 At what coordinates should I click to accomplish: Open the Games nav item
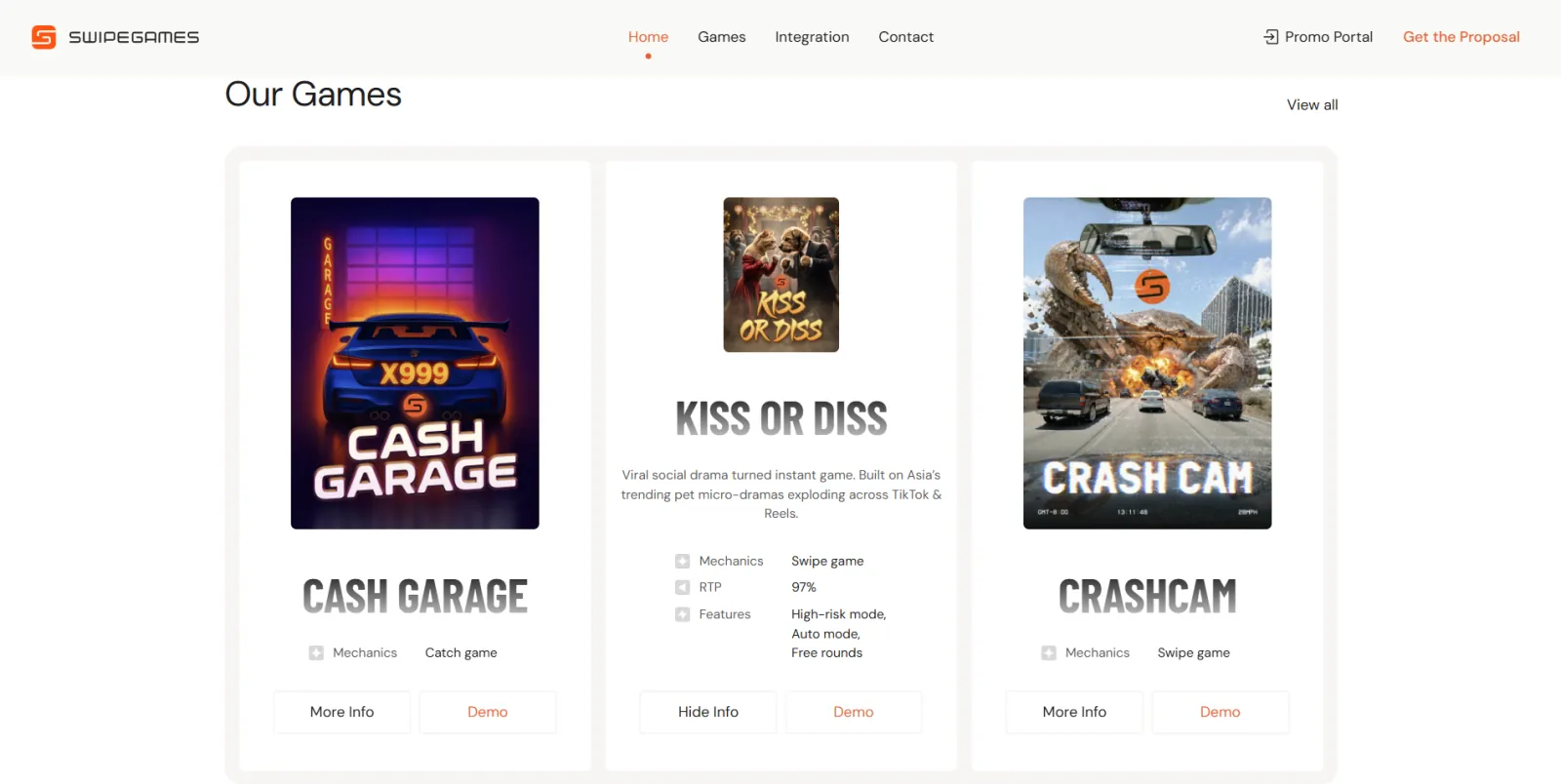click(x=722, y=37)
